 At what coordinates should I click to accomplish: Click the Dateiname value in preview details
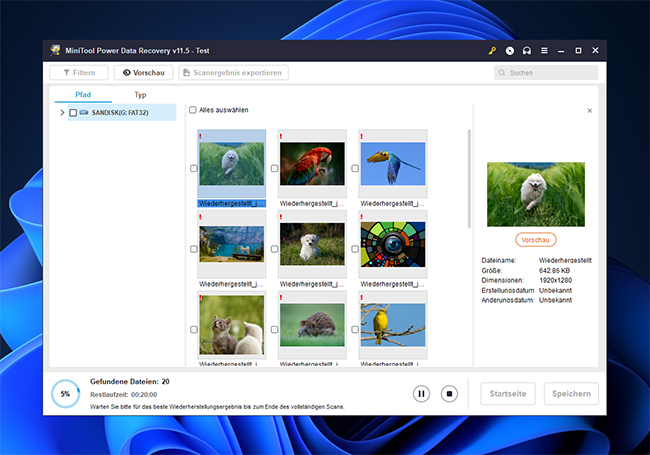coord(565,261)
